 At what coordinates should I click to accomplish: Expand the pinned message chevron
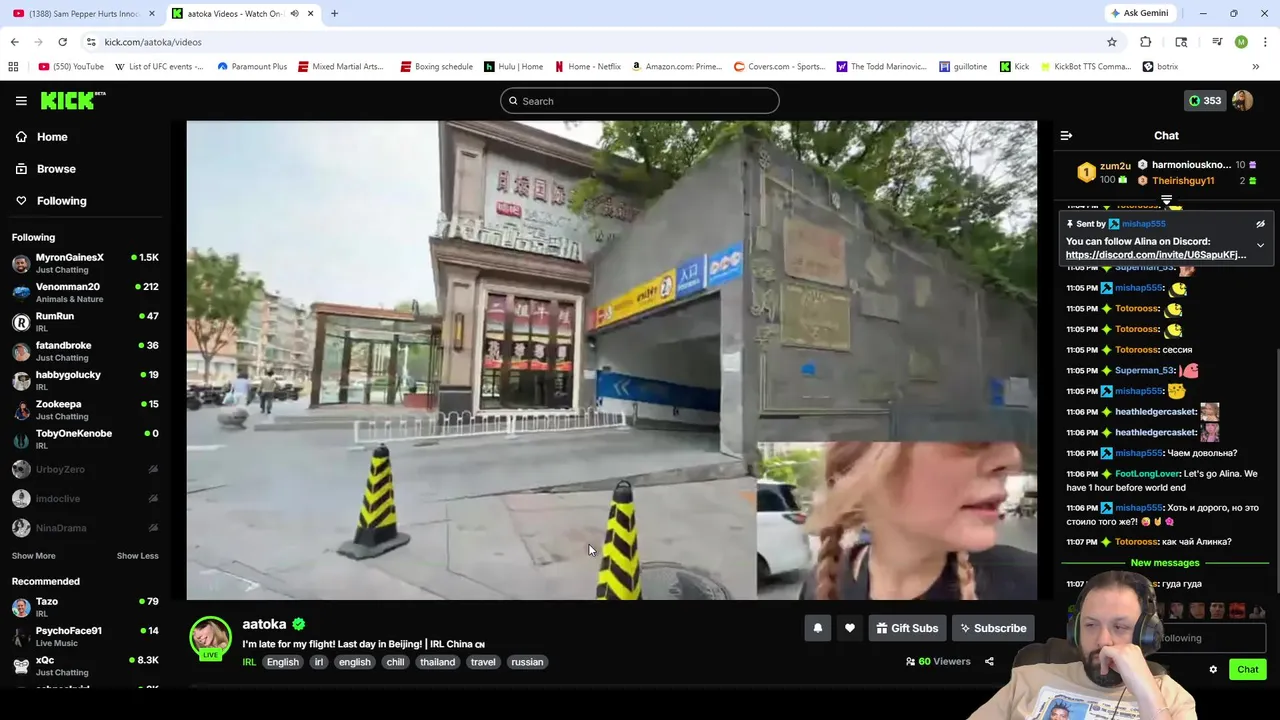pos(1260,245)
